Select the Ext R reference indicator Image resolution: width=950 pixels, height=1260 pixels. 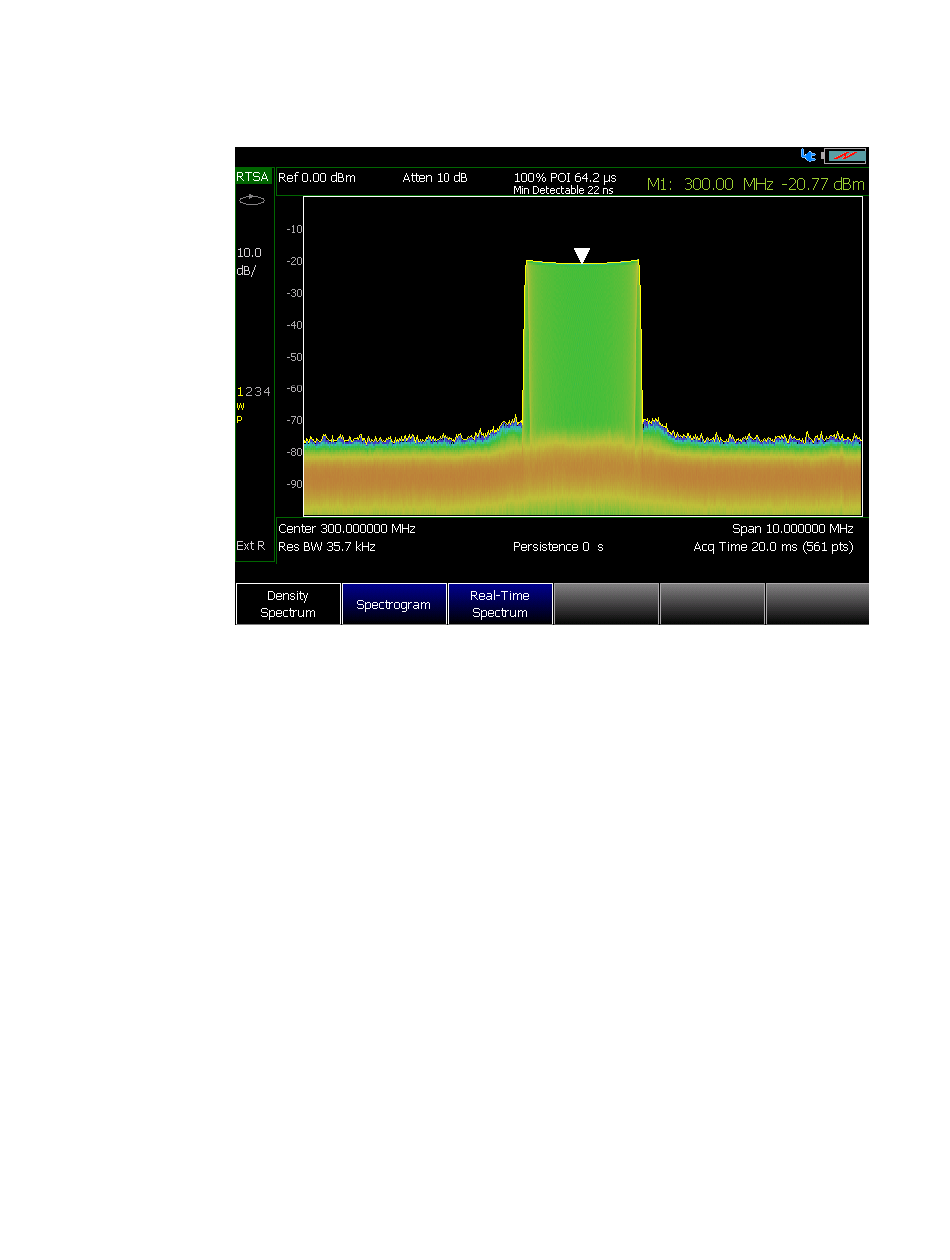click(x=251, y=546)
